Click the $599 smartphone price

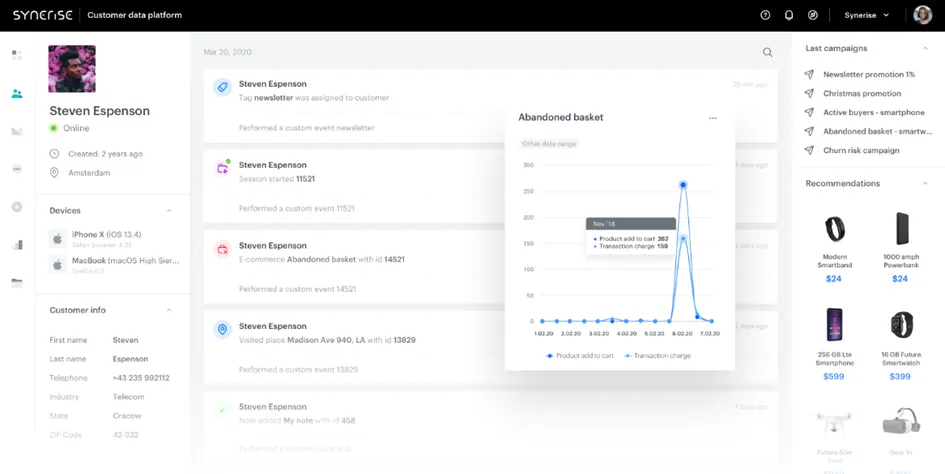[834, 376]
